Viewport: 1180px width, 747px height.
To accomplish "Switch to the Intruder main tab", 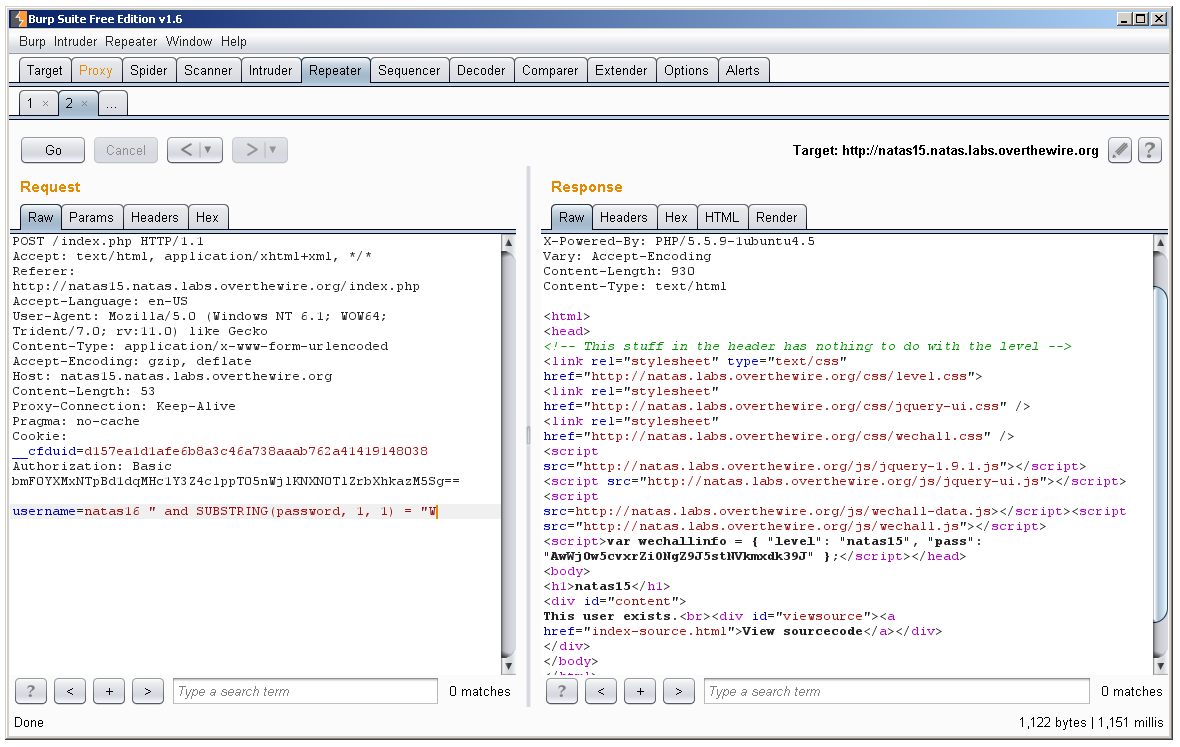I will tap(270, 70).
